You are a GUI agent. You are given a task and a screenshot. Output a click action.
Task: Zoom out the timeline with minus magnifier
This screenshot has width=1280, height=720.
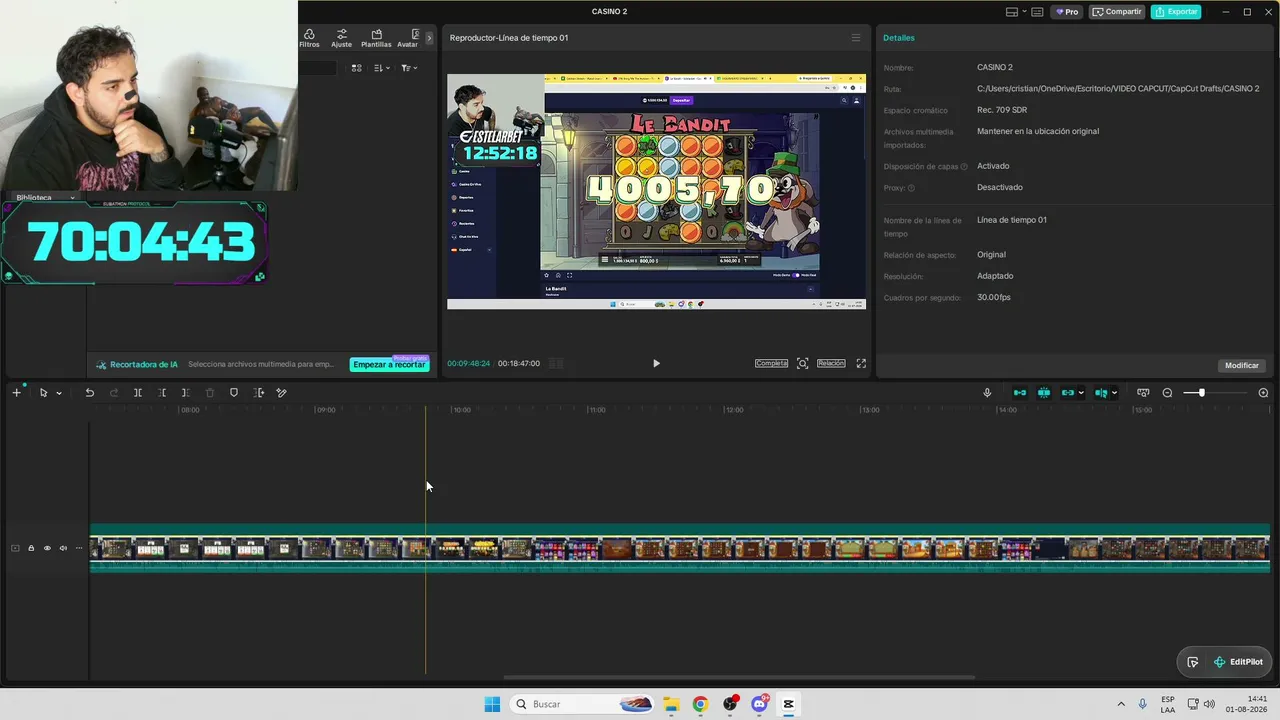click(x=1167, y=393)
